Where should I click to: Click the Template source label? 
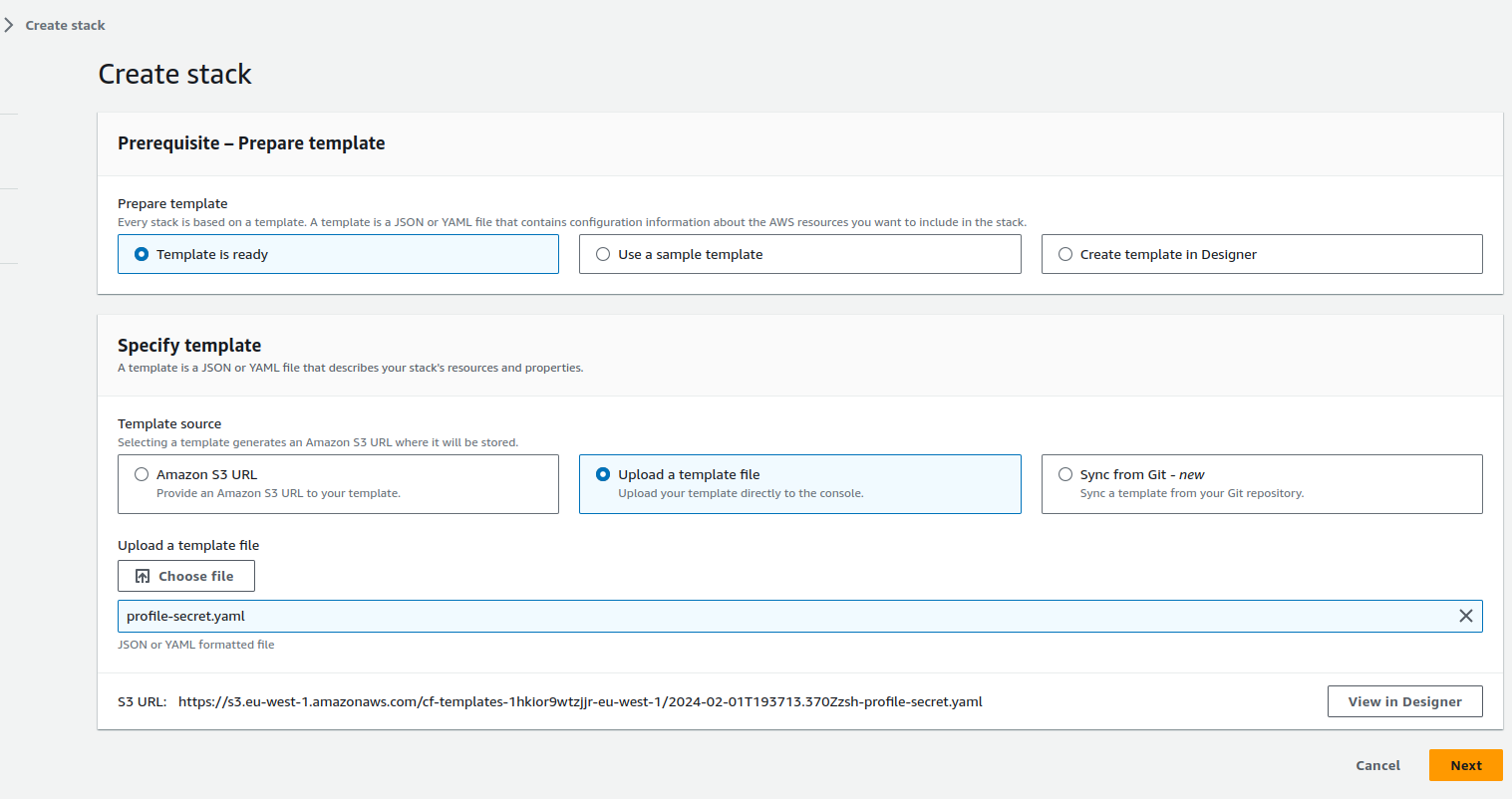tap(169, 423)
